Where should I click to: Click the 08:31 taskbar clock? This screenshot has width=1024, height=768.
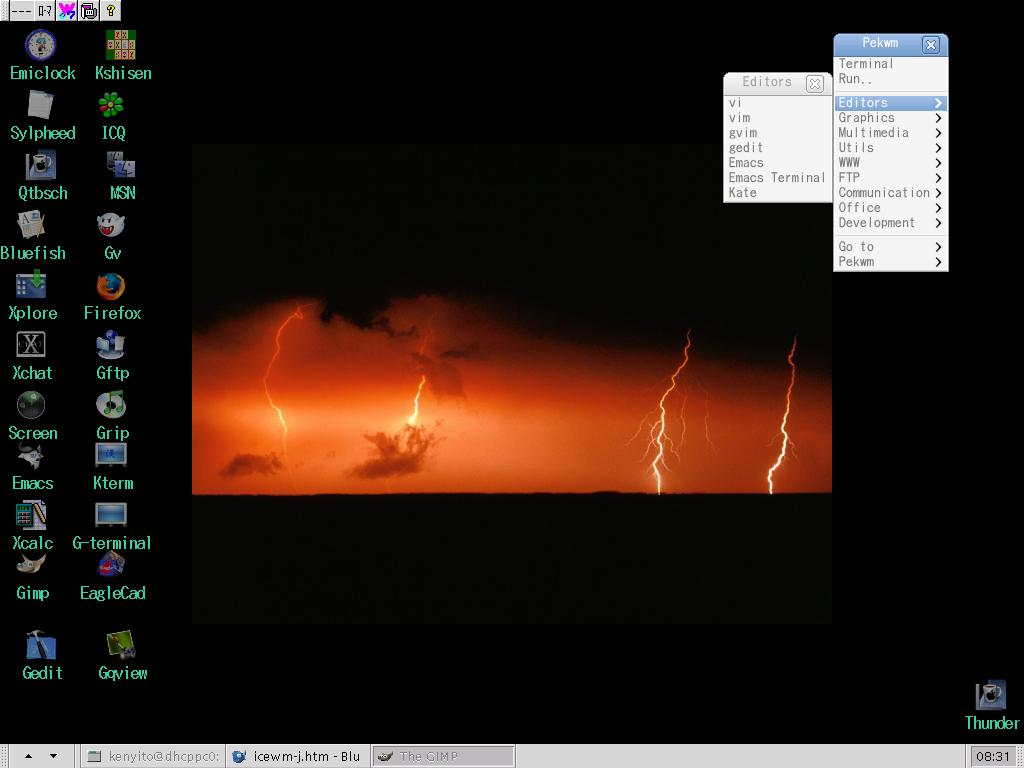coord(992,756)
